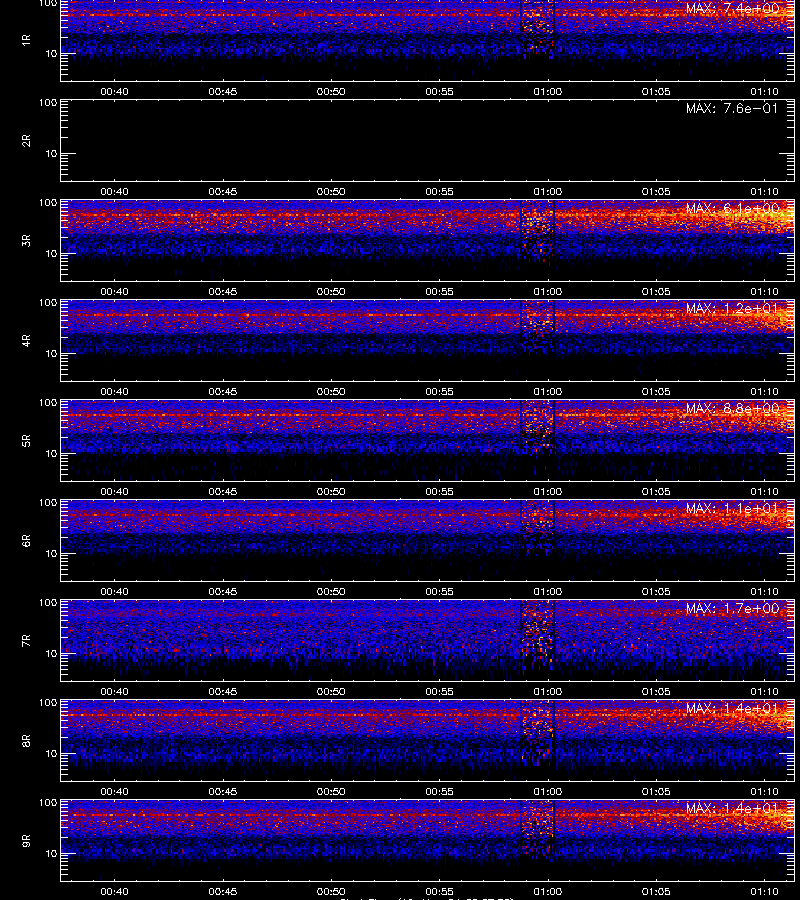This screenshot has height=900, width=800.
Task: Click the 01:05 tick label below panel 3R
Action: tap(656, 292)
